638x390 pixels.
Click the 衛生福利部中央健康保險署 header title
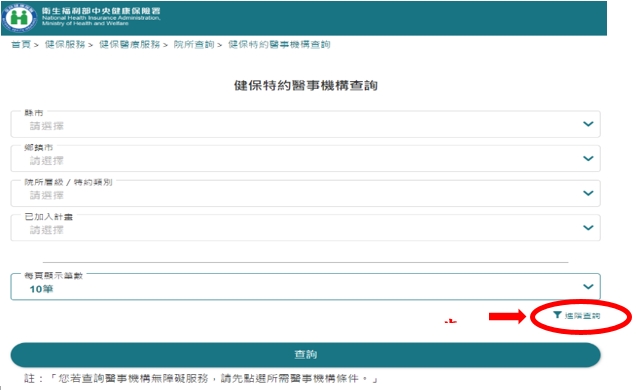[x=101, y=11]
